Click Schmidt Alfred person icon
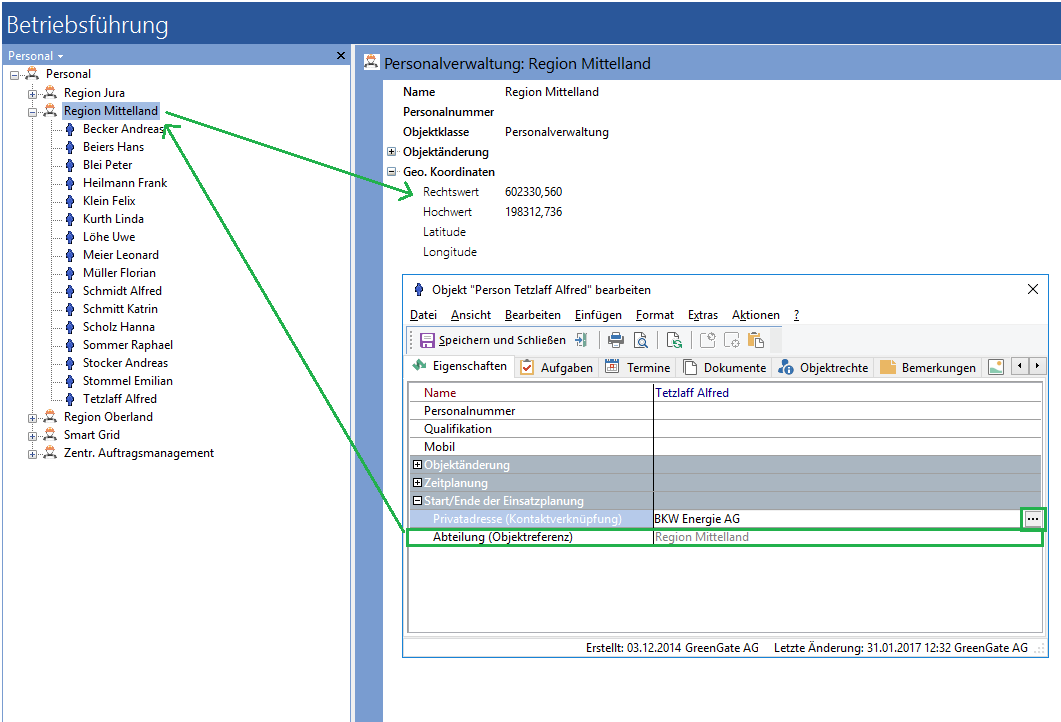 coord(70,291)
